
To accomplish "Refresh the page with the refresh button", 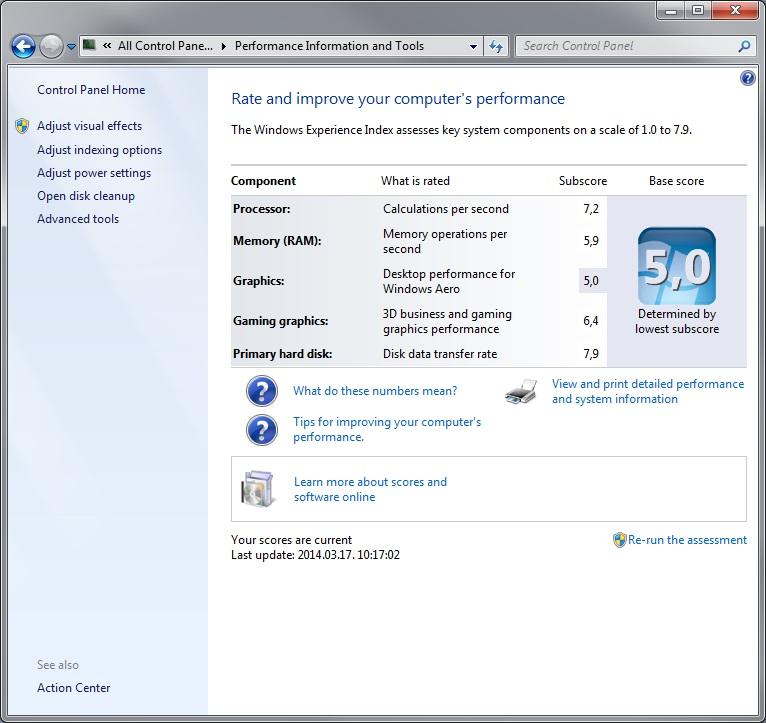I will tap(496, 46).
